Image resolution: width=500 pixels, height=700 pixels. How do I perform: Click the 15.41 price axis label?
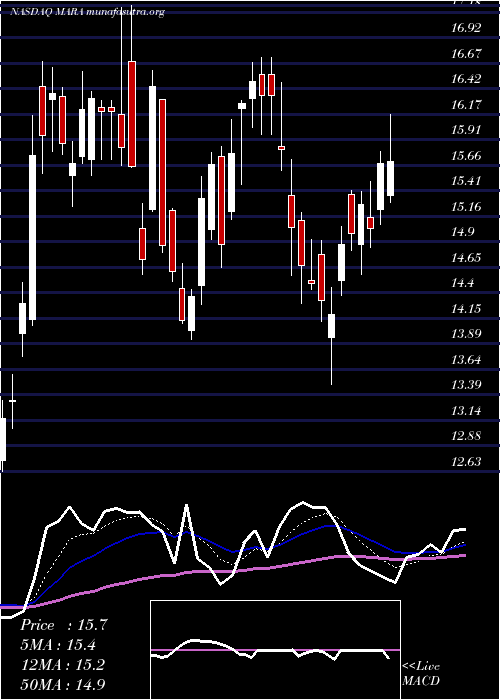pos(466,181)
